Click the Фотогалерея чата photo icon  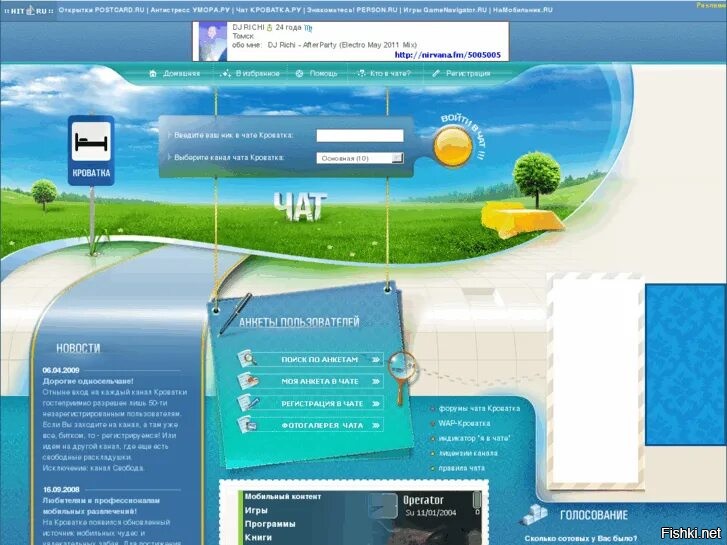click(247, 426)
